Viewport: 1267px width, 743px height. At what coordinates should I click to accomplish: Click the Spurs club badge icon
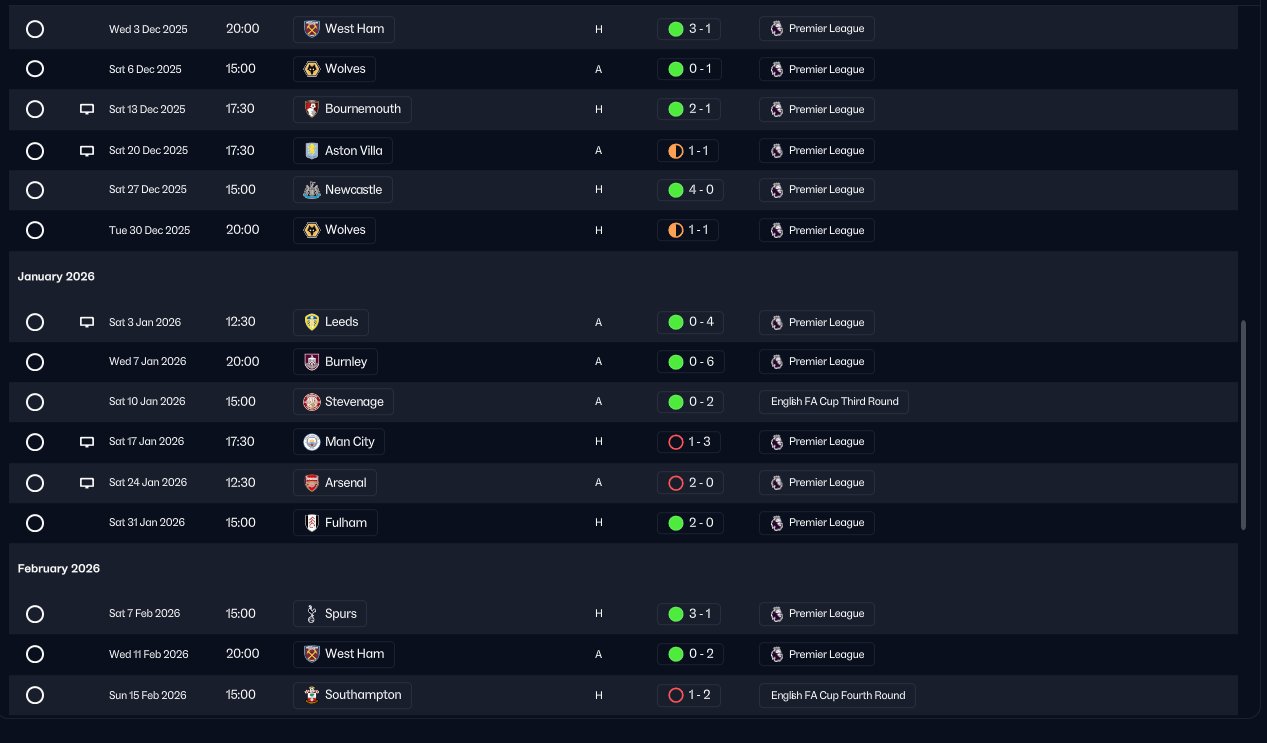(x=311, y=614)
